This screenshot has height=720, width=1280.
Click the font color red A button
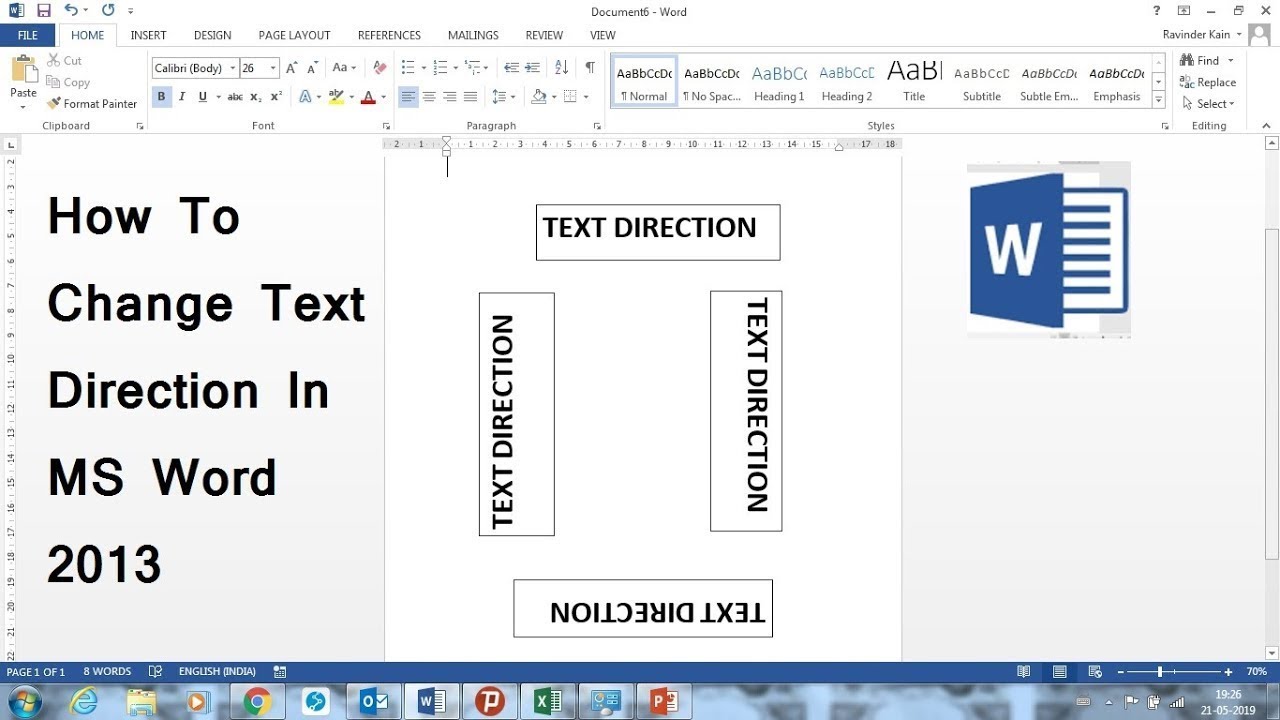(x=368, y=97)
